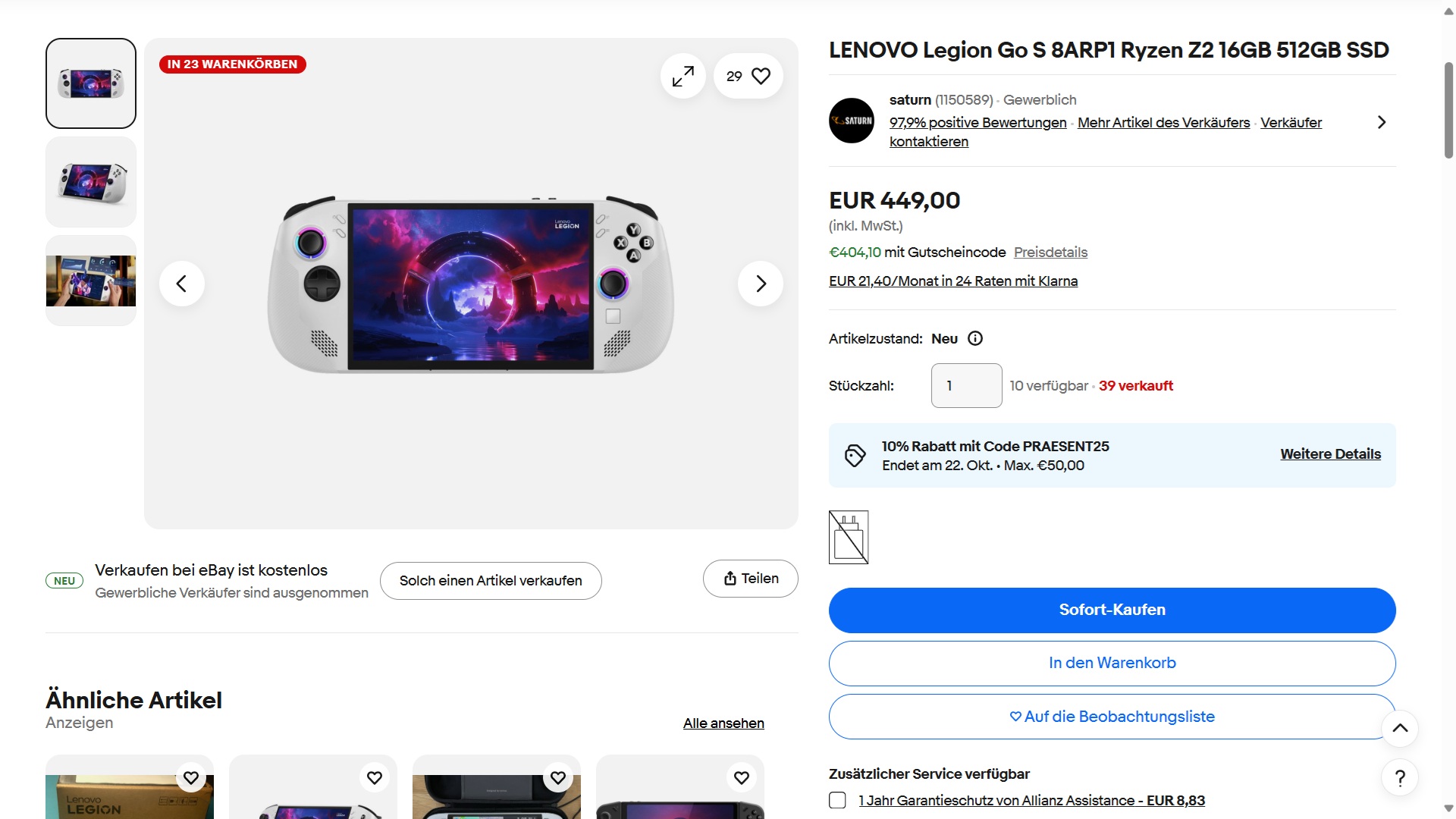The image size is (1456, 819).
Task: Favorite the first similar item with heart
Action: pyautogui.click(x=191, y=777)
